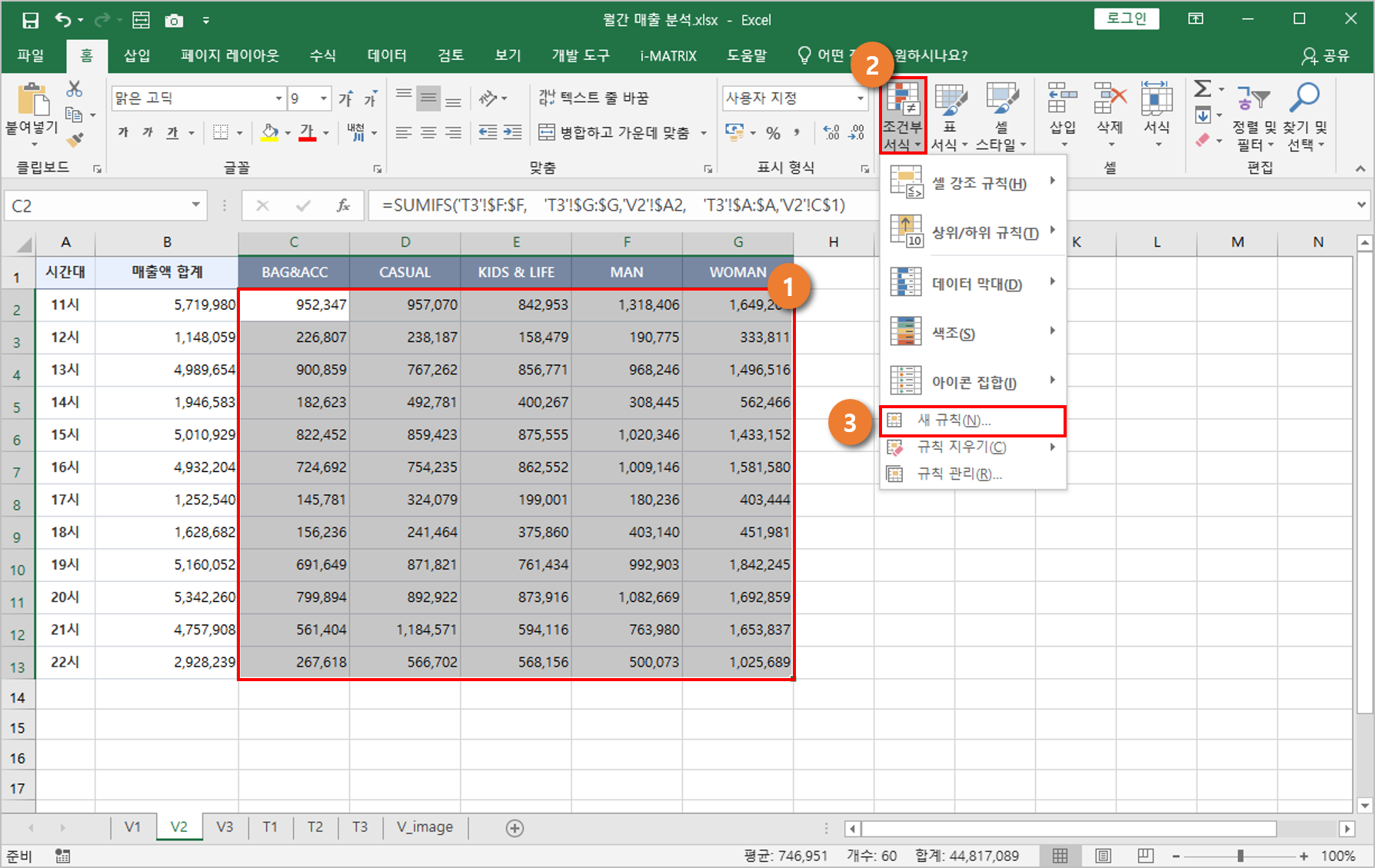
Task: Click the font color red A swatch
Action: point(308,133)
